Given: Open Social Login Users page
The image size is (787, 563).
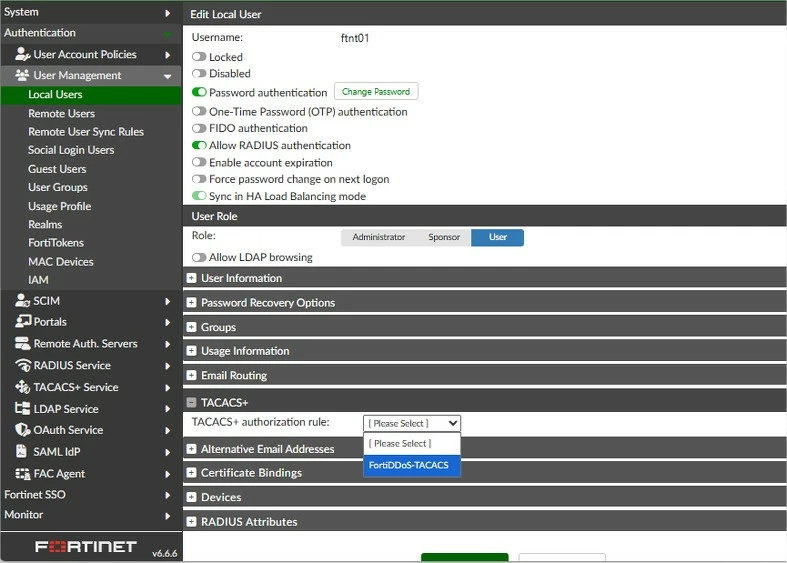Looking at the screenshot, I should (71, 150).
